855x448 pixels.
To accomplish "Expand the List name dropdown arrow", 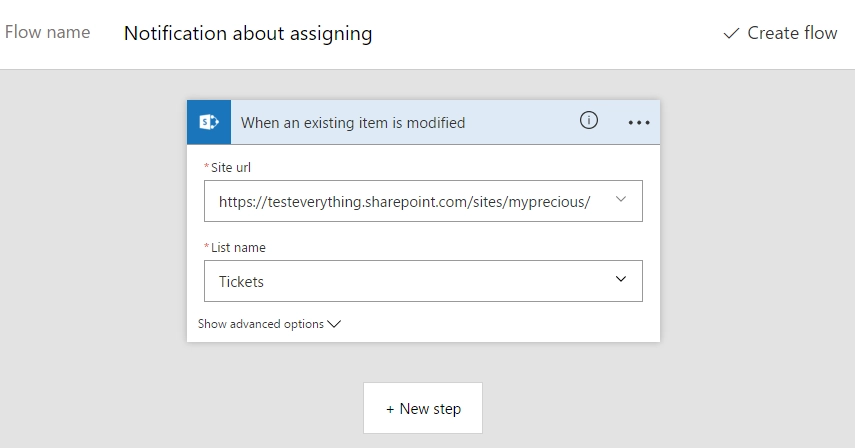I will pos(621,279).
